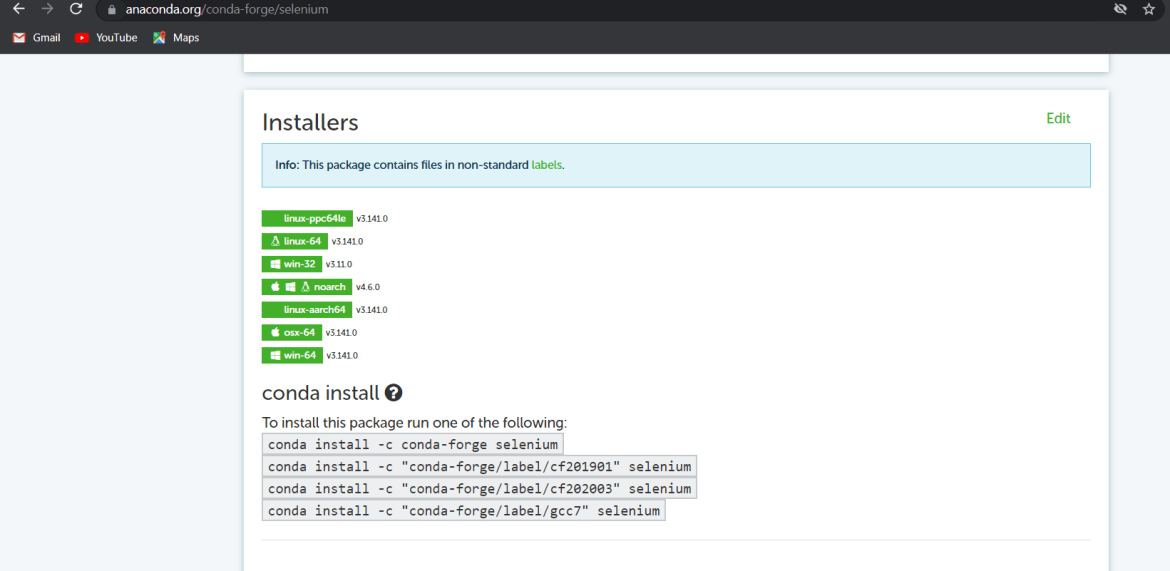The height and width of the screenshot is (571, 1170).
Task: Click 'To install this package' instruction text
Action: click(415, 423)
